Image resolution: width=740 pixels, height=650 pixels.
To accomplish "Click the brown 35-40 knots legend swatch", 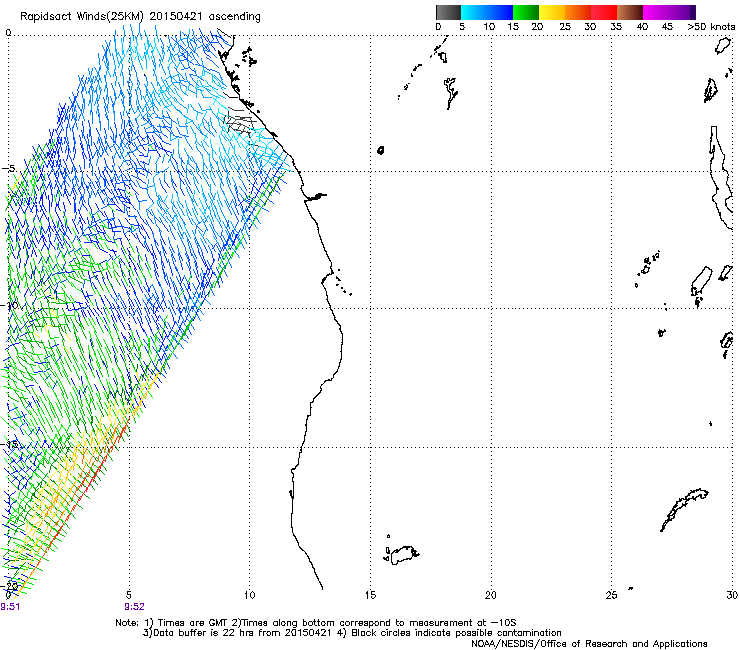I will [x=630, y=12].
